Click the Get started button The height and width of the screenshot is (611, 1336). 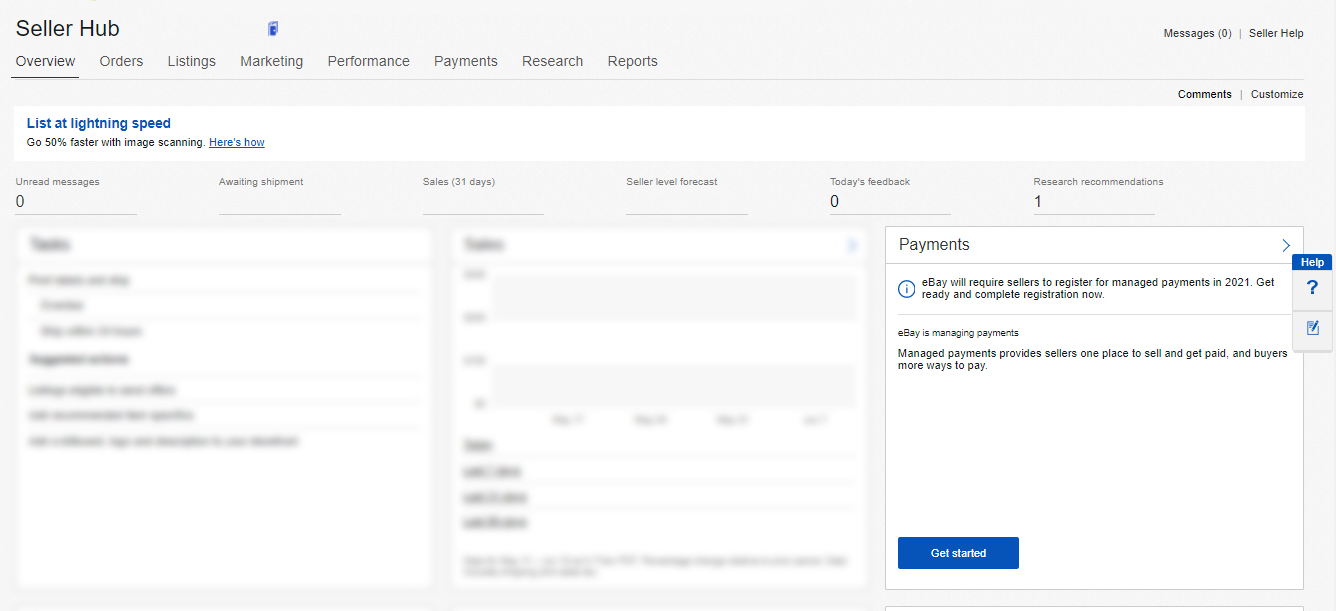click(958, 553)
